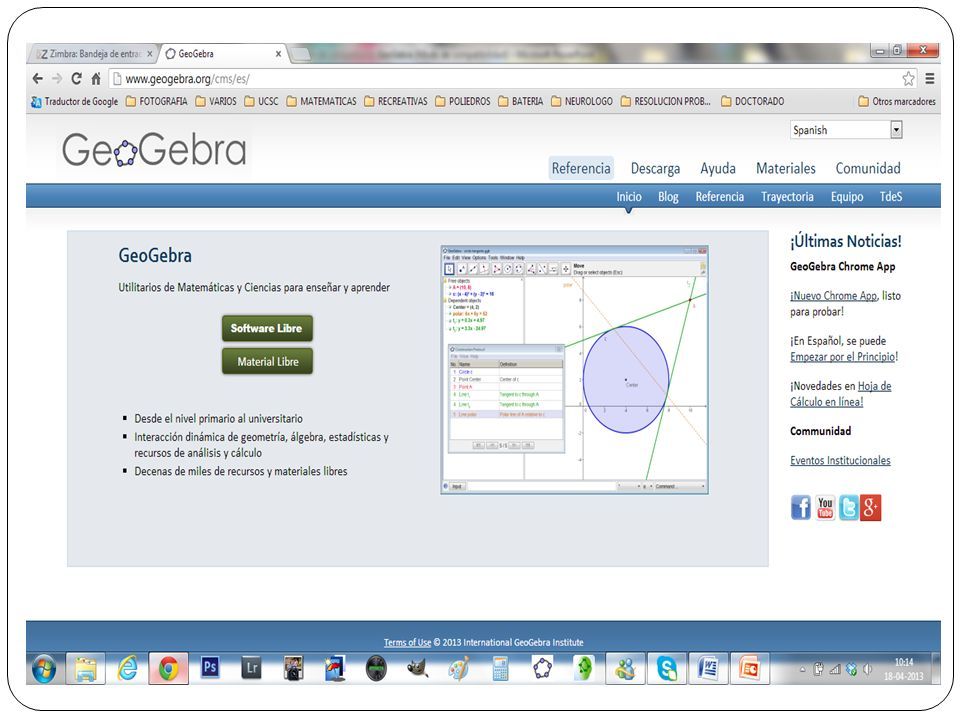
Task: Open GIMP from the taskbar
Action: (x=418, y=667)
